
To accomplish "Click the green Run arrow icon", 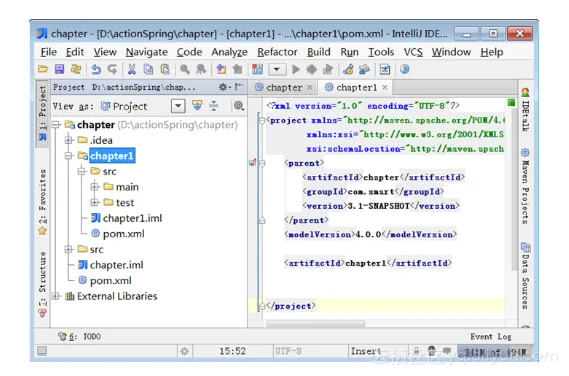I will (x=296, y=69).
